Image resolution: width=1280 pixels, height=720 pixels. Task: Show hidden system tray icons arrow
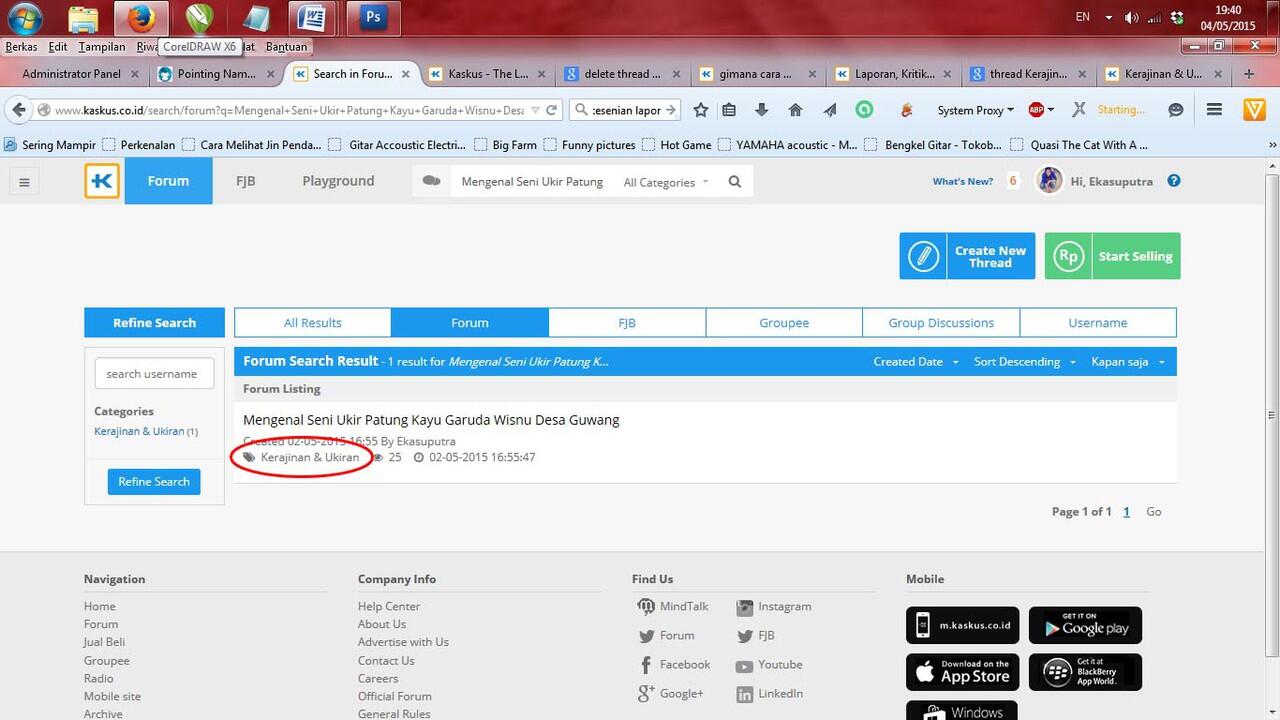pos(1109,17)
